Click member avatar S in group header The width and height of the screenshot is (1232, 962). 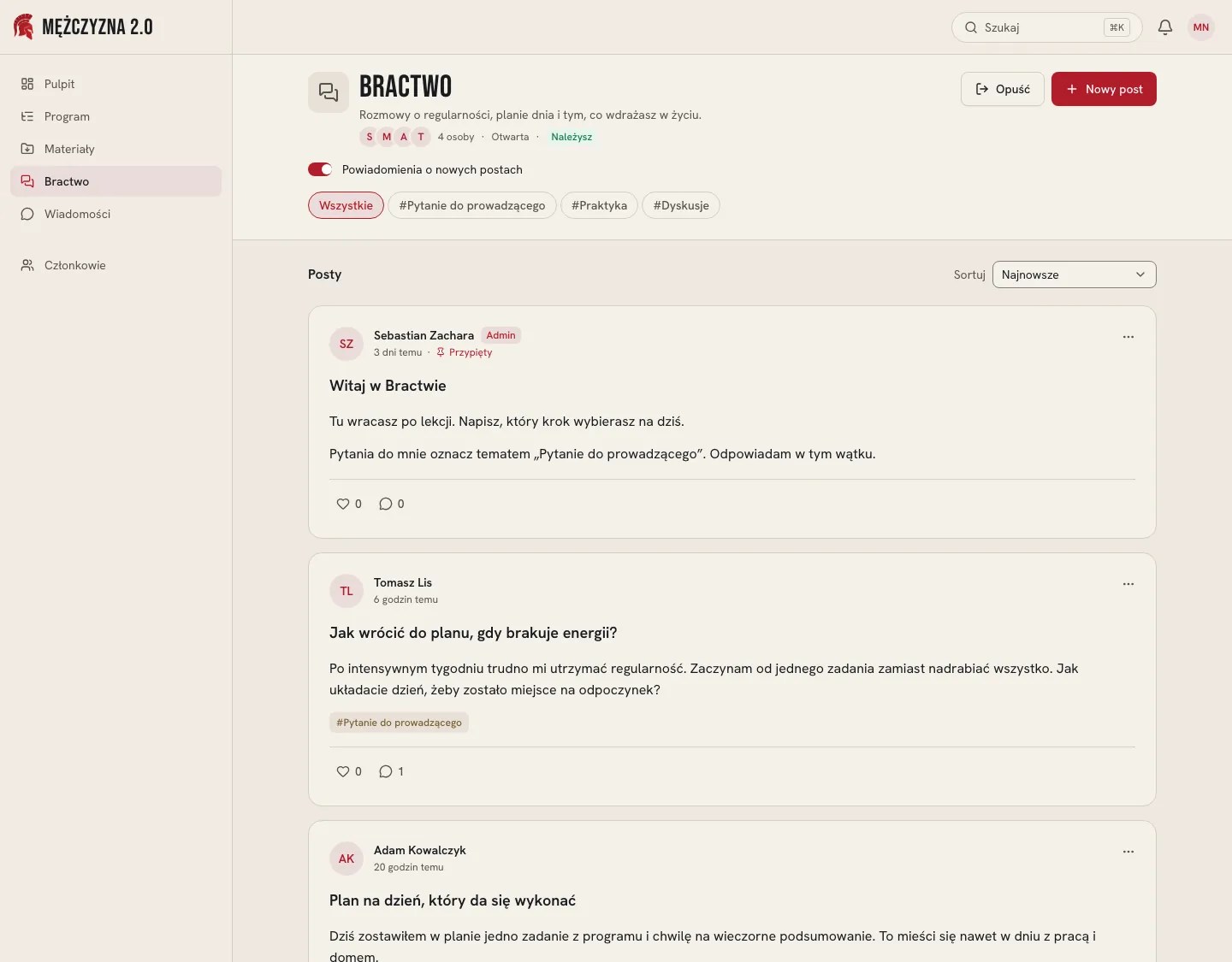[370, 137]
